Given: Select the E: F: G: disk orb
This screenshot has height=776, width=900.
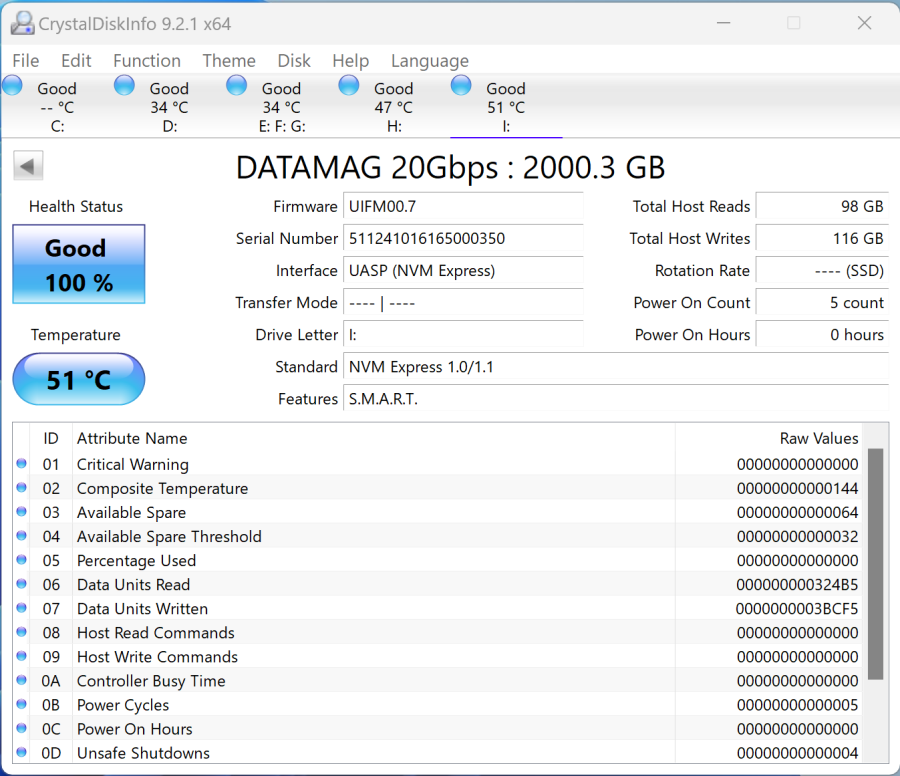Looking at the screenshot, I should click(236, 86).
